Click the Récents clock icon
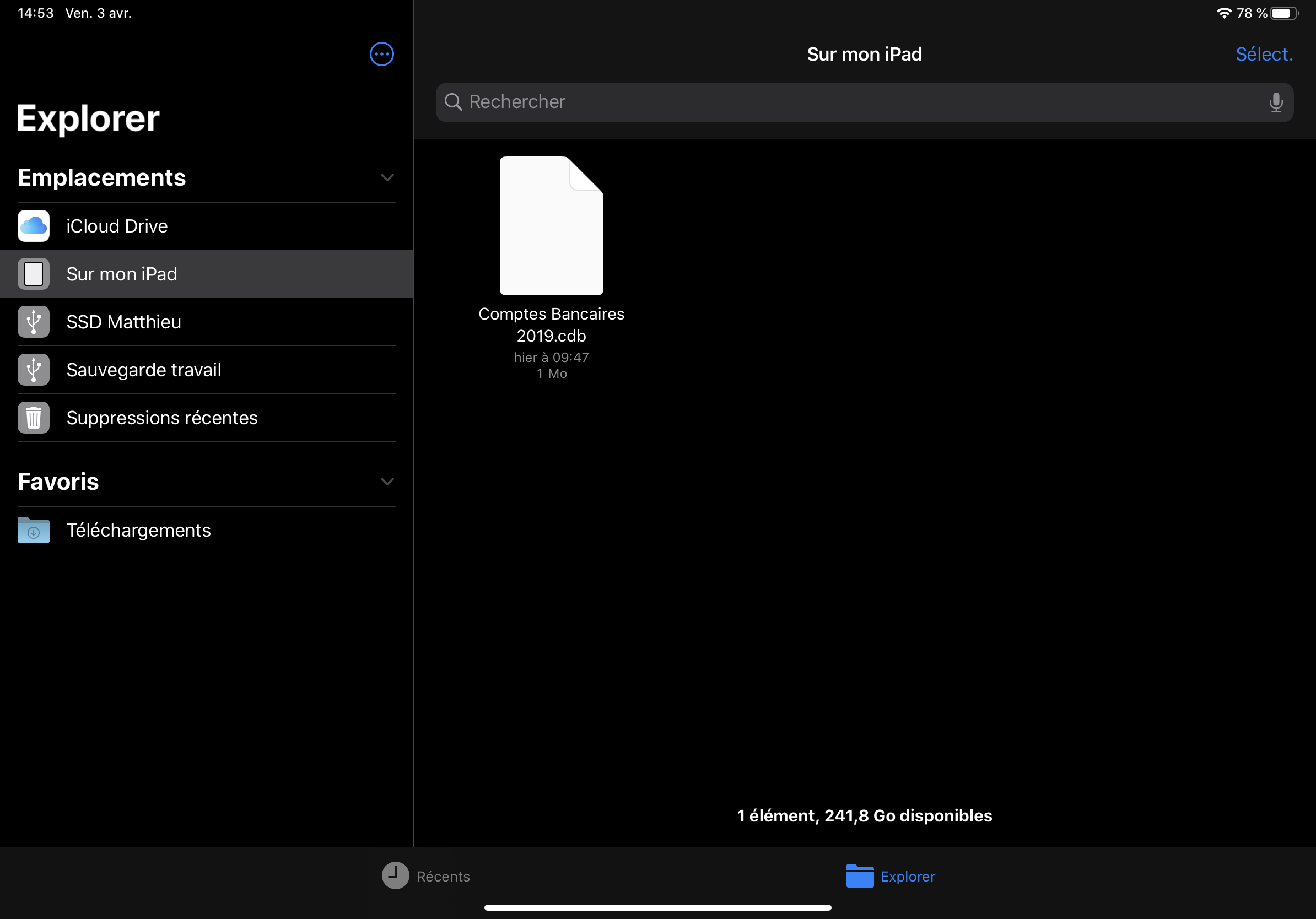Viewport: 1316px width, 919px height. point(396,875)
